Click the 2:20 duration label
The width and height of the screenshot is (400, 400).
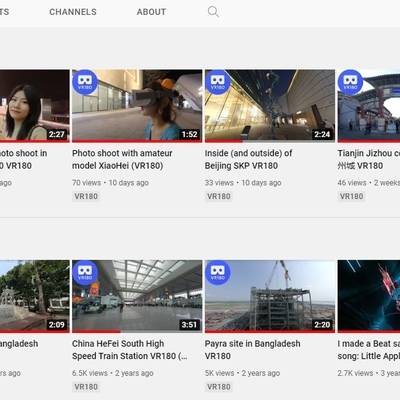coord(322,325)
